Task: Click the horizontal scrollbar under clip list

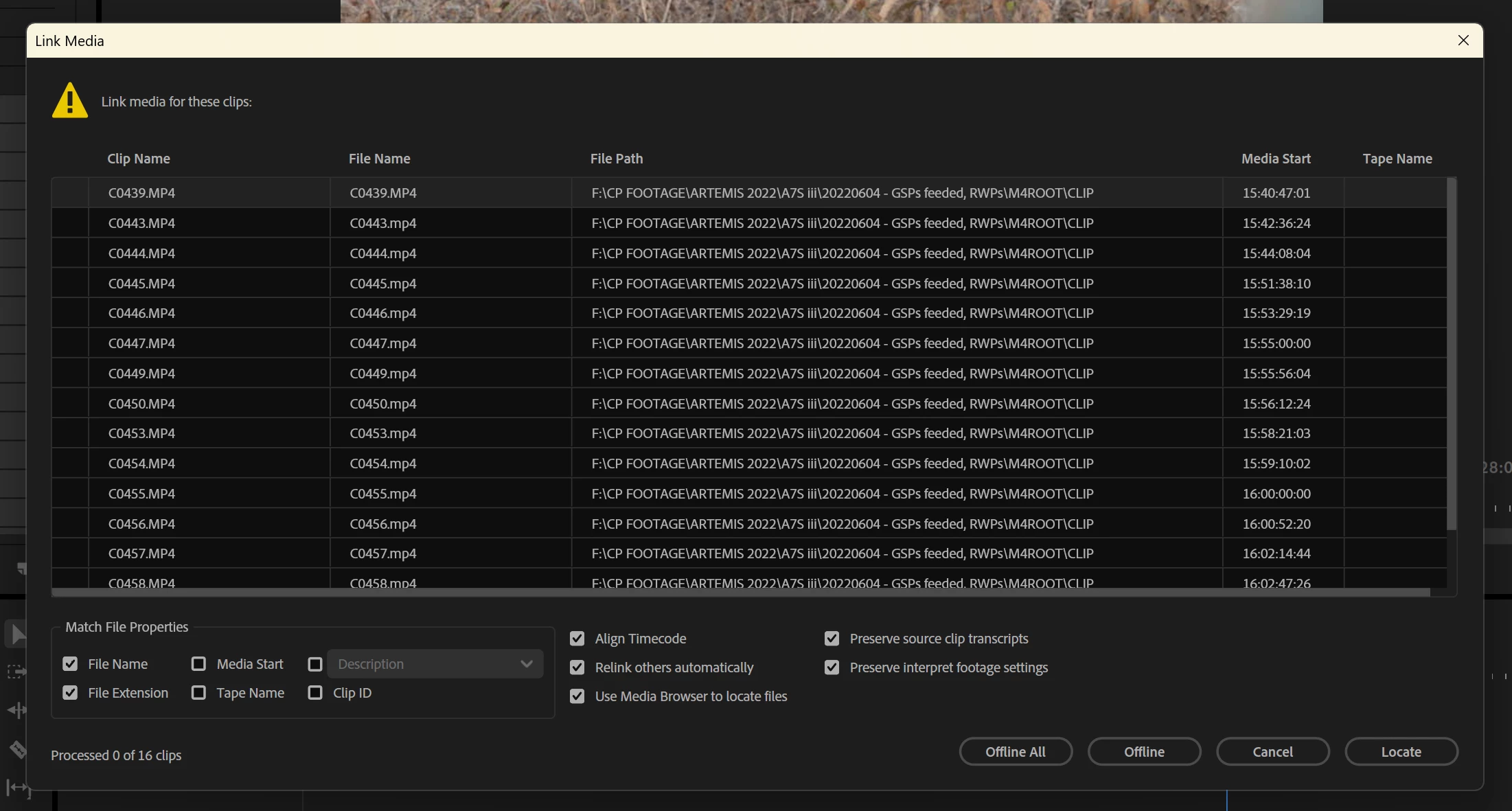Action: [x=740, y=592]
